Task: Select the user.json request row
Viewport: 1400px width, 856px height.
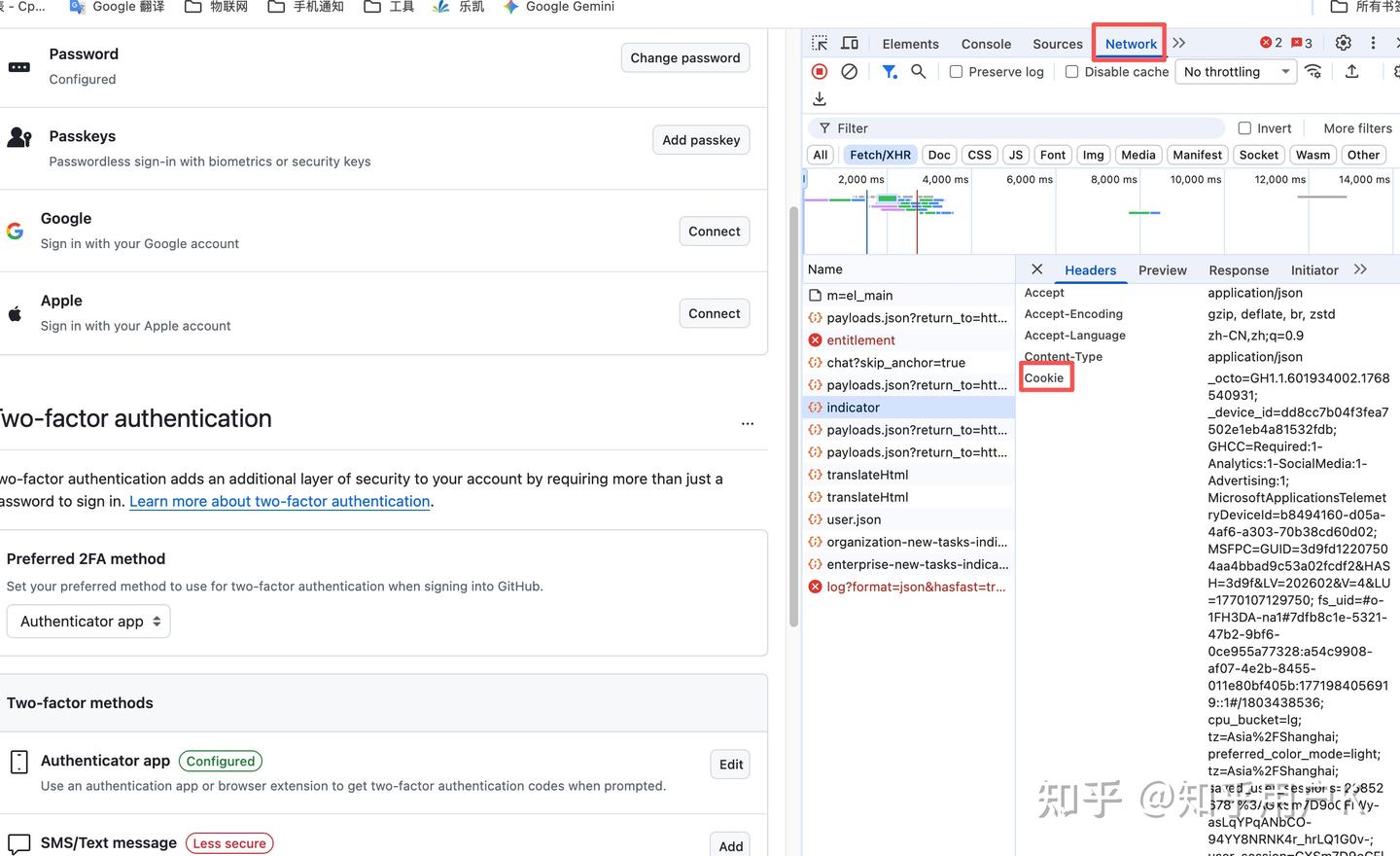Action: point(909,519)
